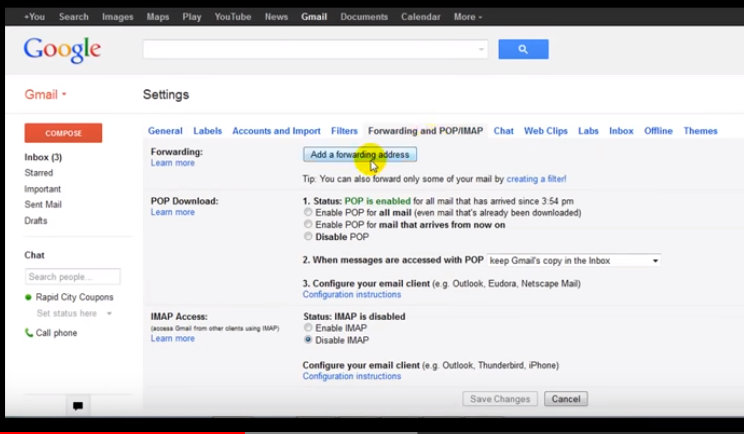Click Call phone in chat panel
The image size is (744, 434).
[x=56, y=333]
